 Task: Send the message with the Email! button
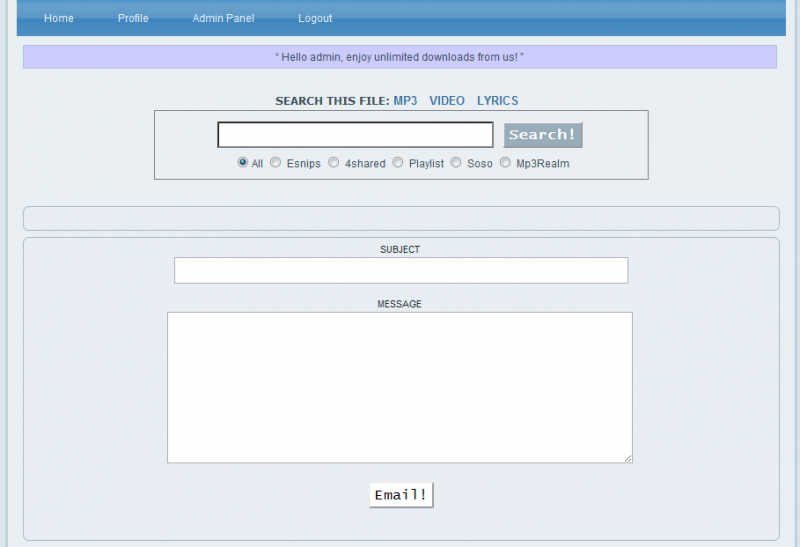[401, 495]
